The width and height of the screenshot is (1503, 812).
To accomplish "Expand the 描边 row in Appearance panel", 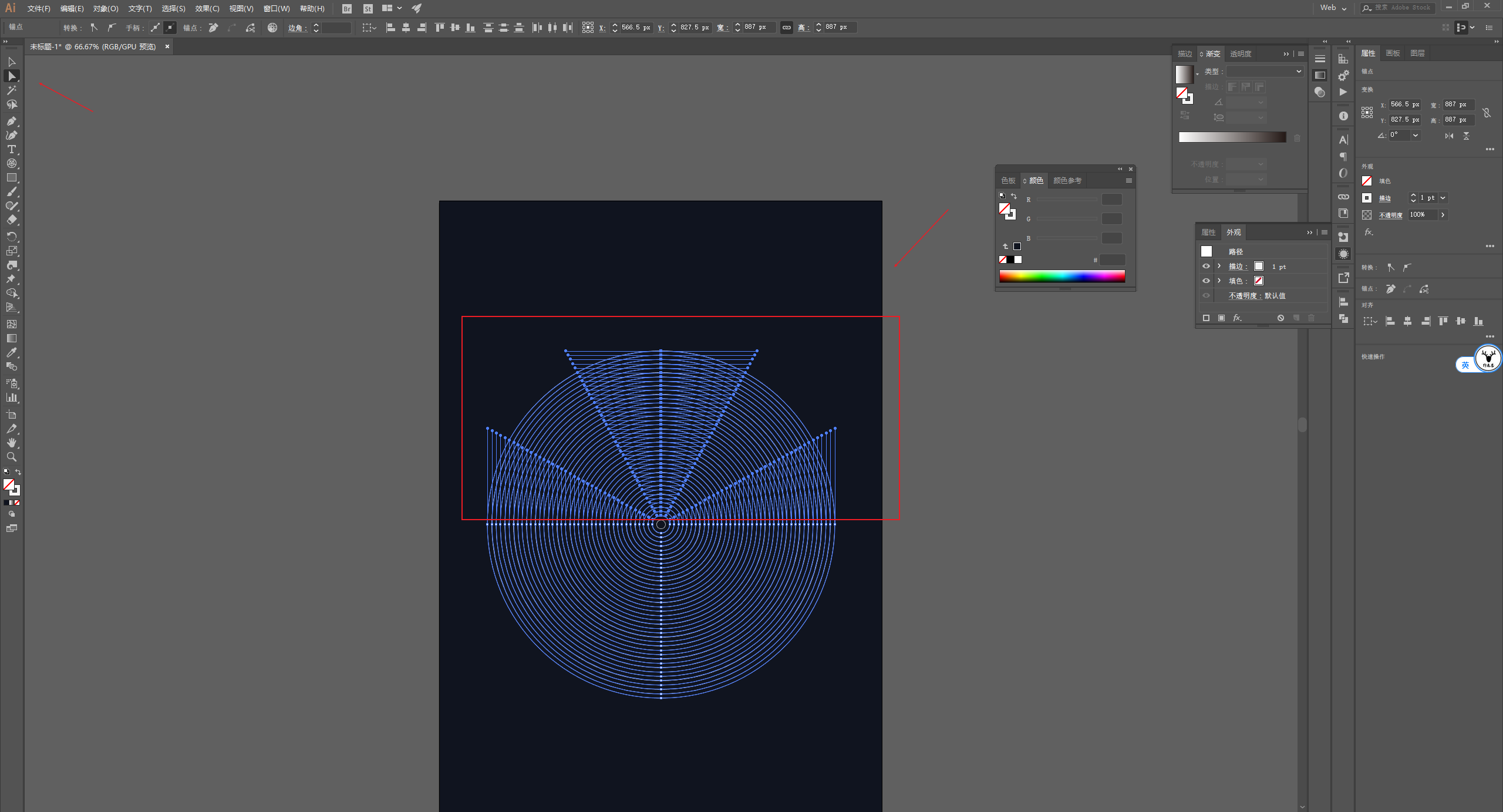I will click(x=1219, y=266).
